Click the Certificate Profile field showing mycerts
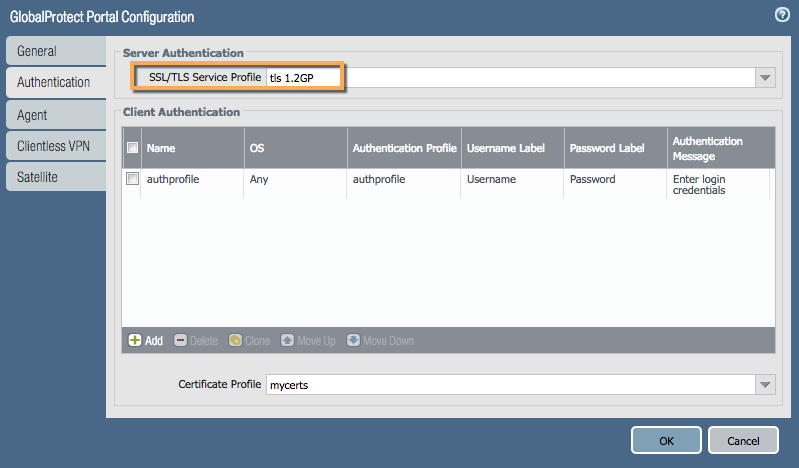 (x=511, y=384)
